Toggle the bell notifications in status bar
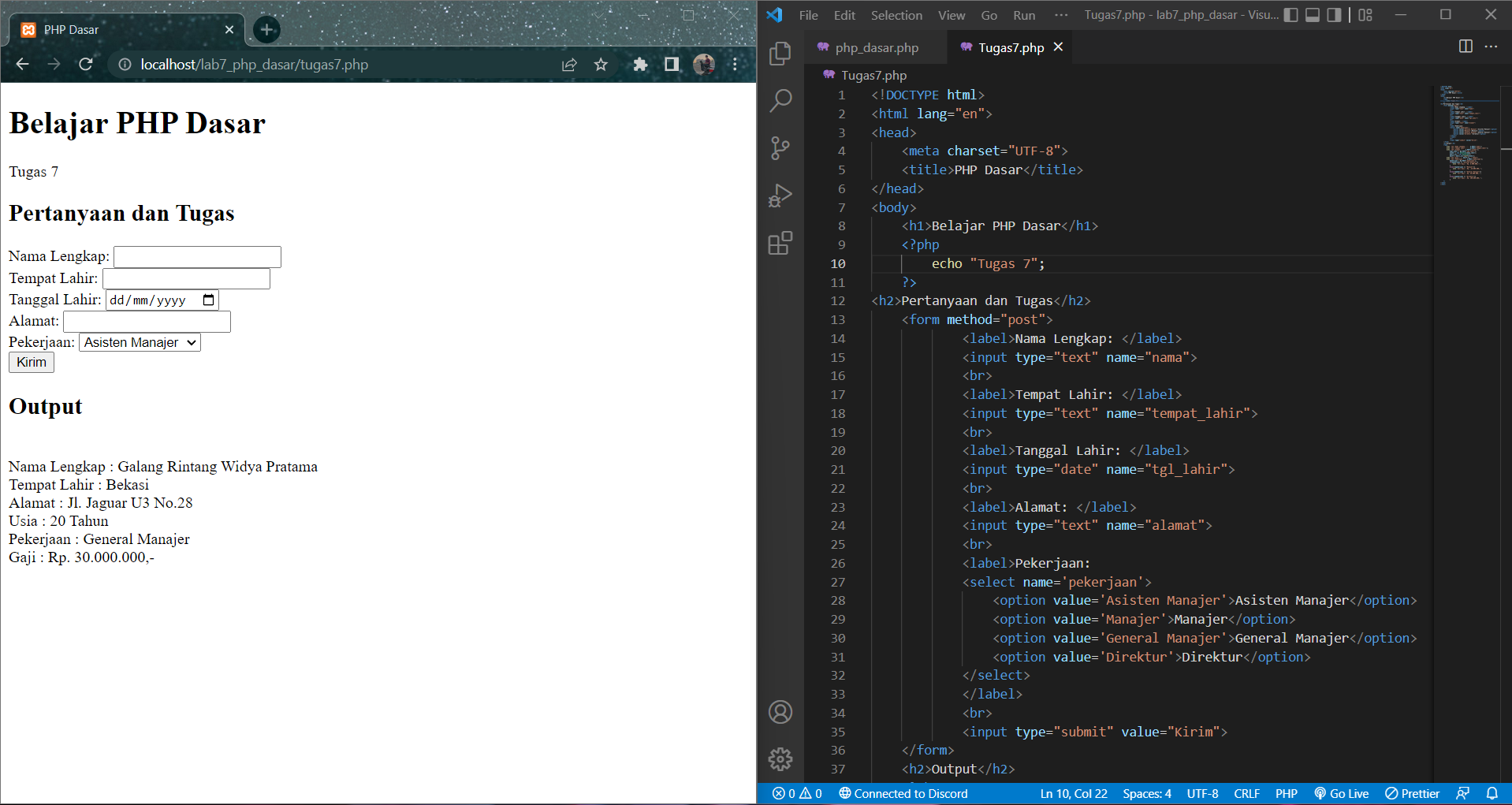1512x805 pixels. coord(1494,793)
